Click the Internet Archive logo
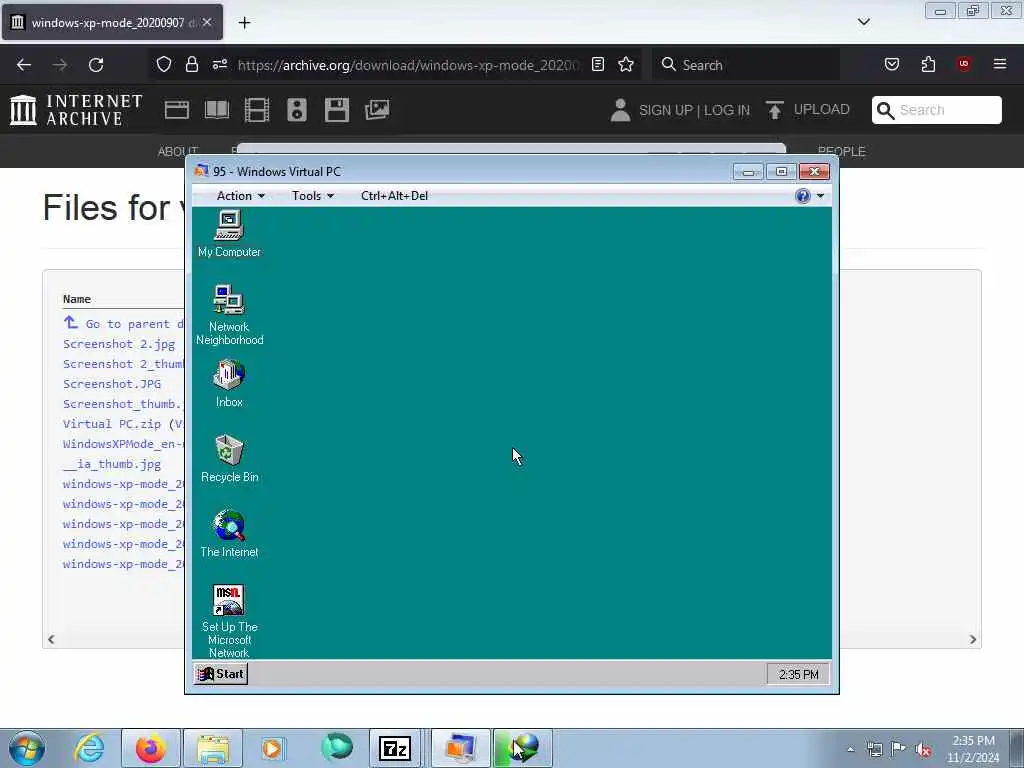 pyautogui.click(x=76, y=110)
